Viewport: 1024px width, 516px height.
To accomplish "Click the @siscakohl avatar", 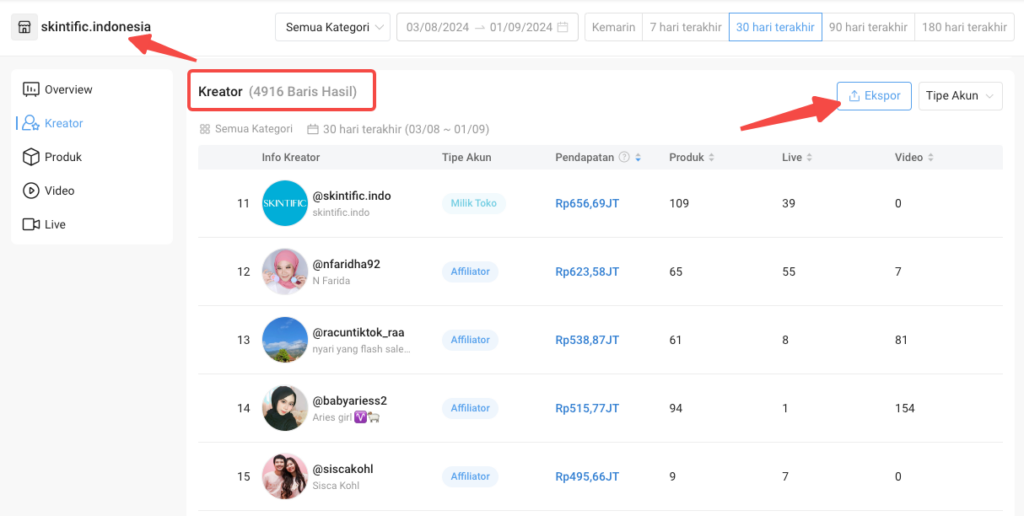I will (284, 476).
